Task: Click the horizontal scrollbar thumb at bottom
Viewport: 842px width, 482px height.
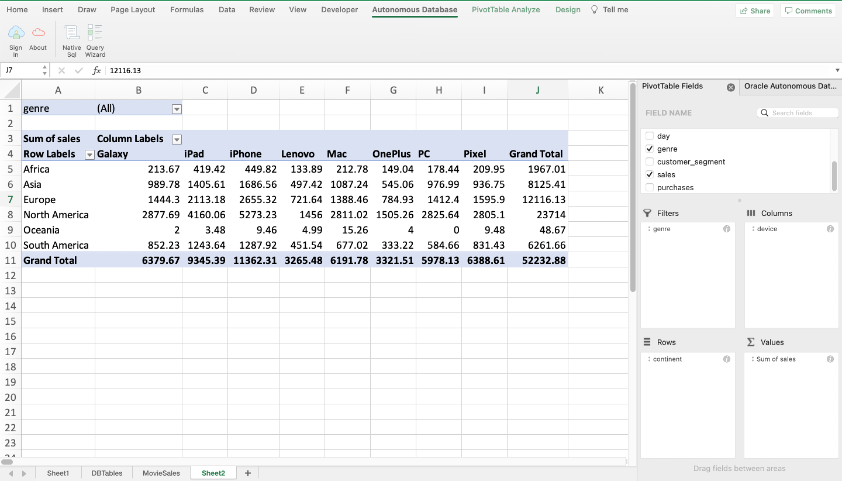Action: tap(7, 462)
